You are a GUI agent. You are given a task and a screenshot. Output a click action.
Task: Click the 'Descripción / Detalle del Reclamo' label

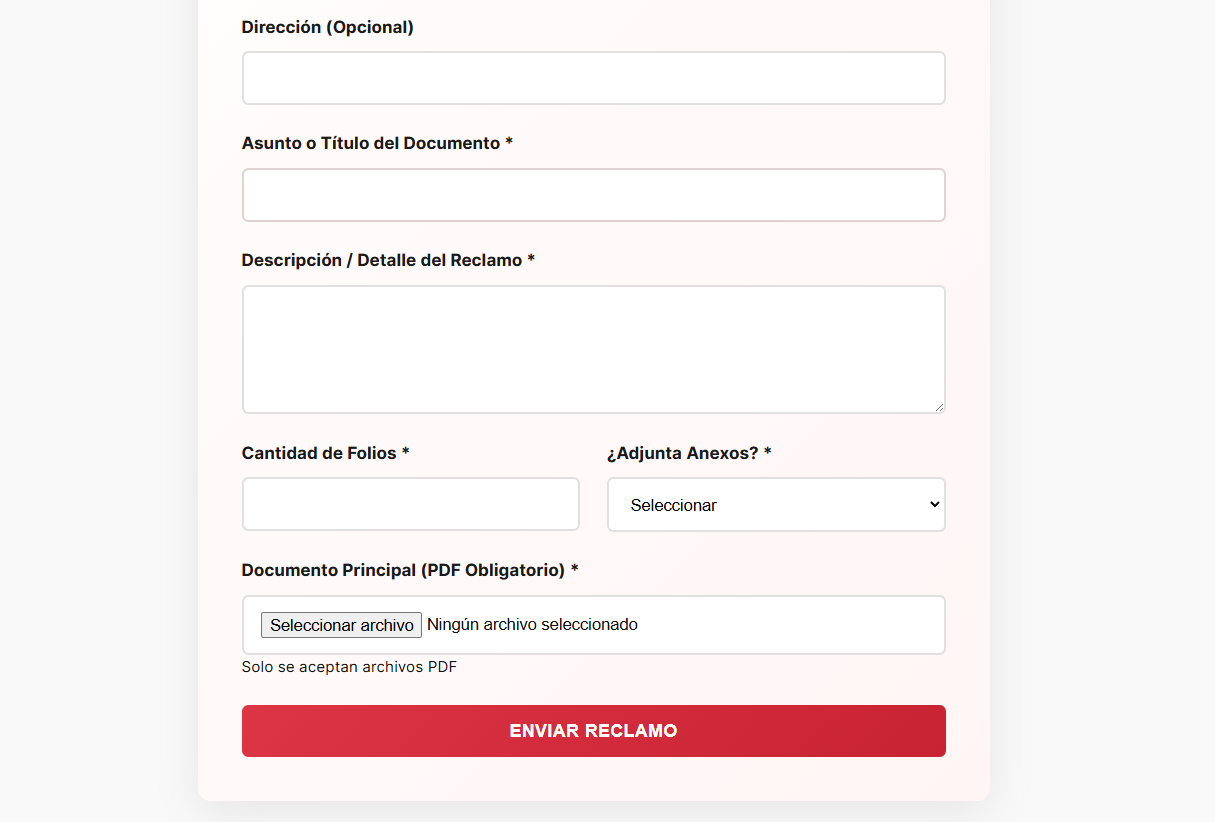coord(381,260)
